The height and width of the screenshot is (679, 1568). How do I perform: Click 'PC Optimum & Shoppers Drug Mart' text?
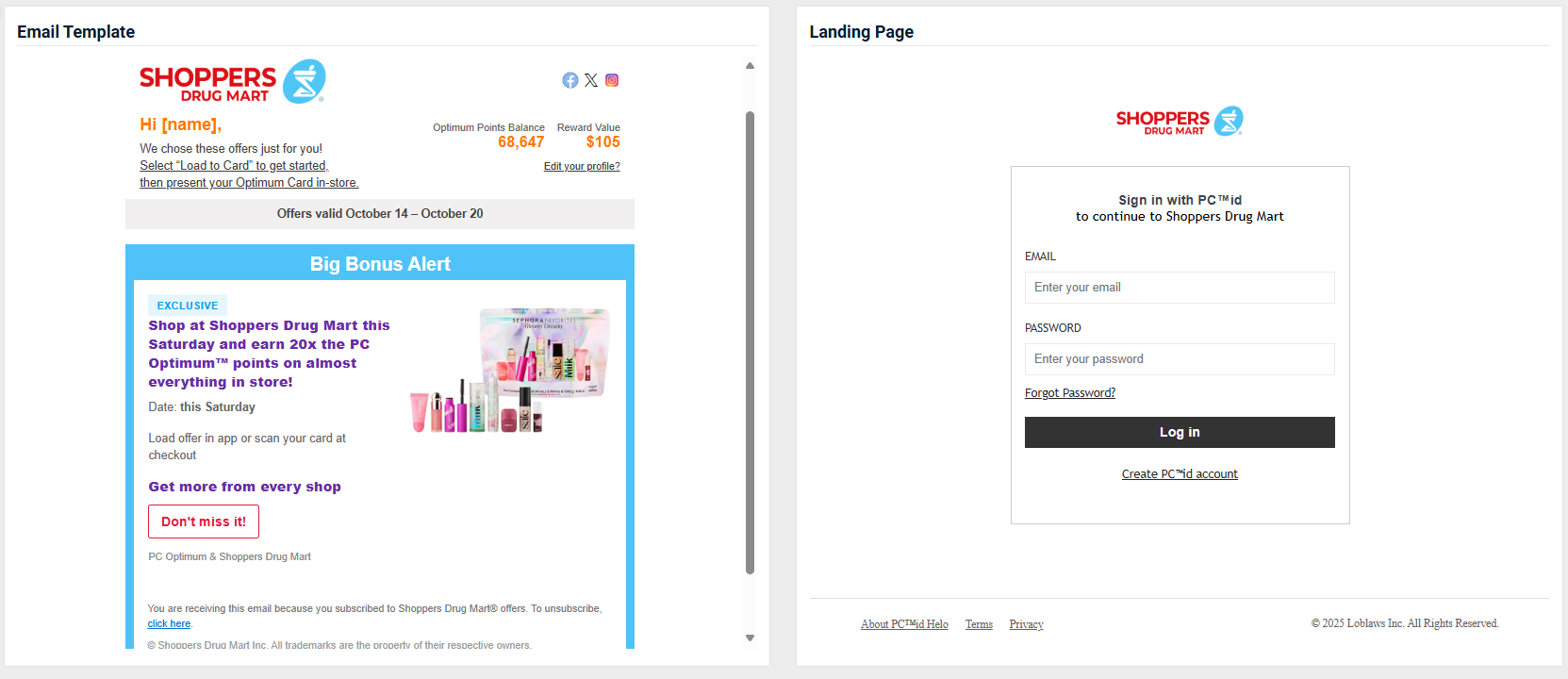pos(229,556)
